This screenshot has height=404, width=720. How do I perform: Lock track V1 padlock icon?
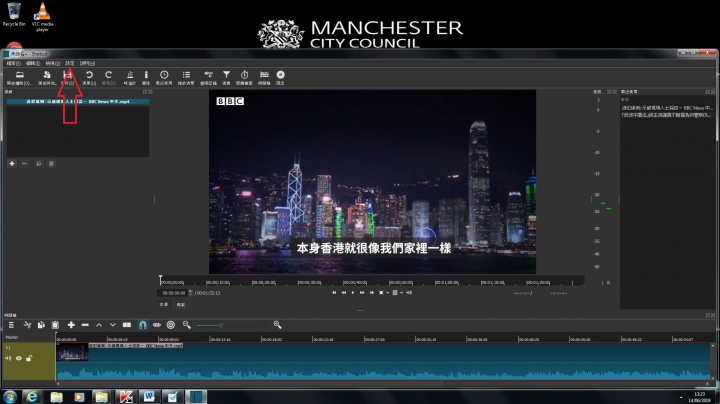[29, 358]
